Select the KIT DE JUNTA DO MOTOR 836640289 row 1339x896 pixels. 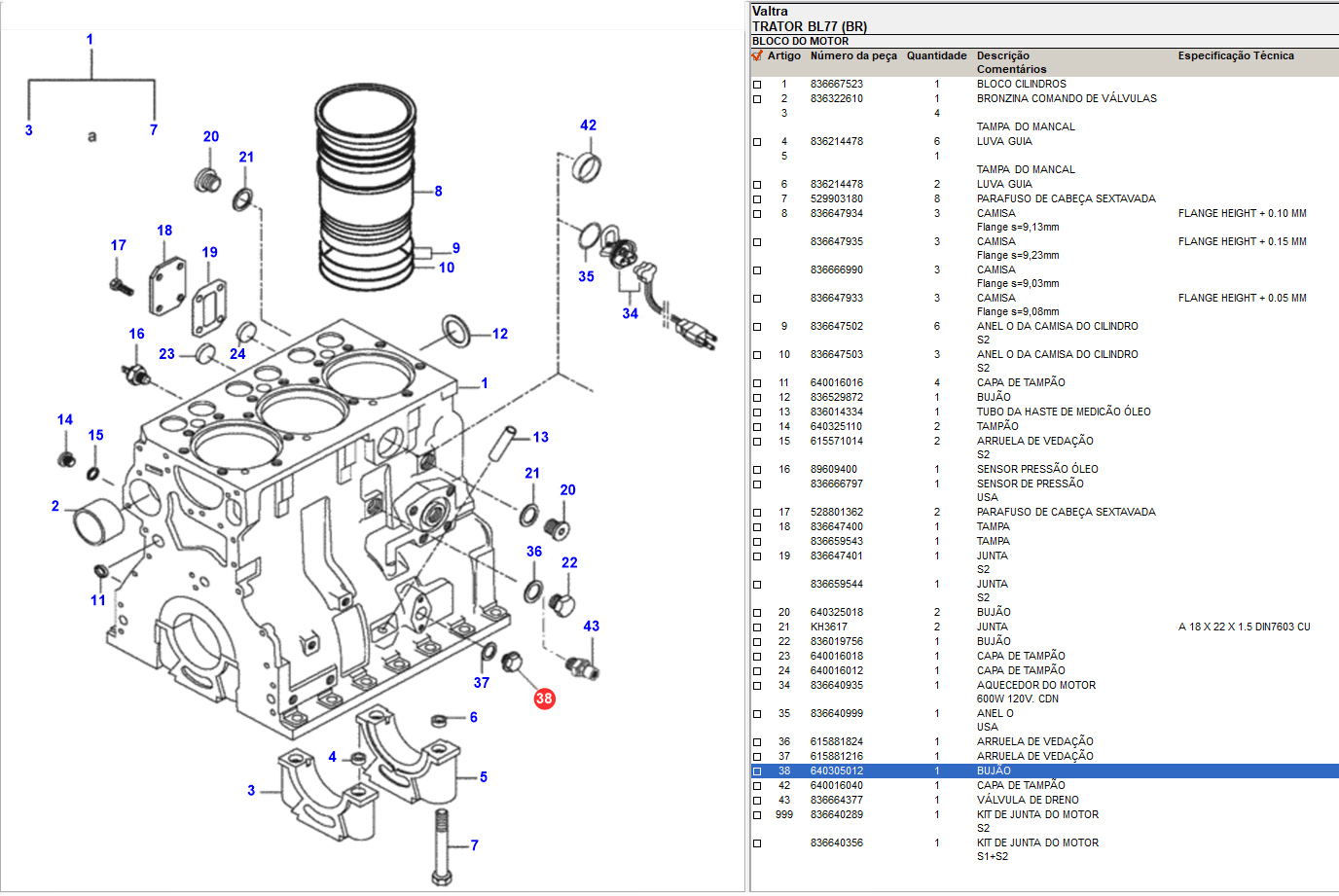[1036, 815]
